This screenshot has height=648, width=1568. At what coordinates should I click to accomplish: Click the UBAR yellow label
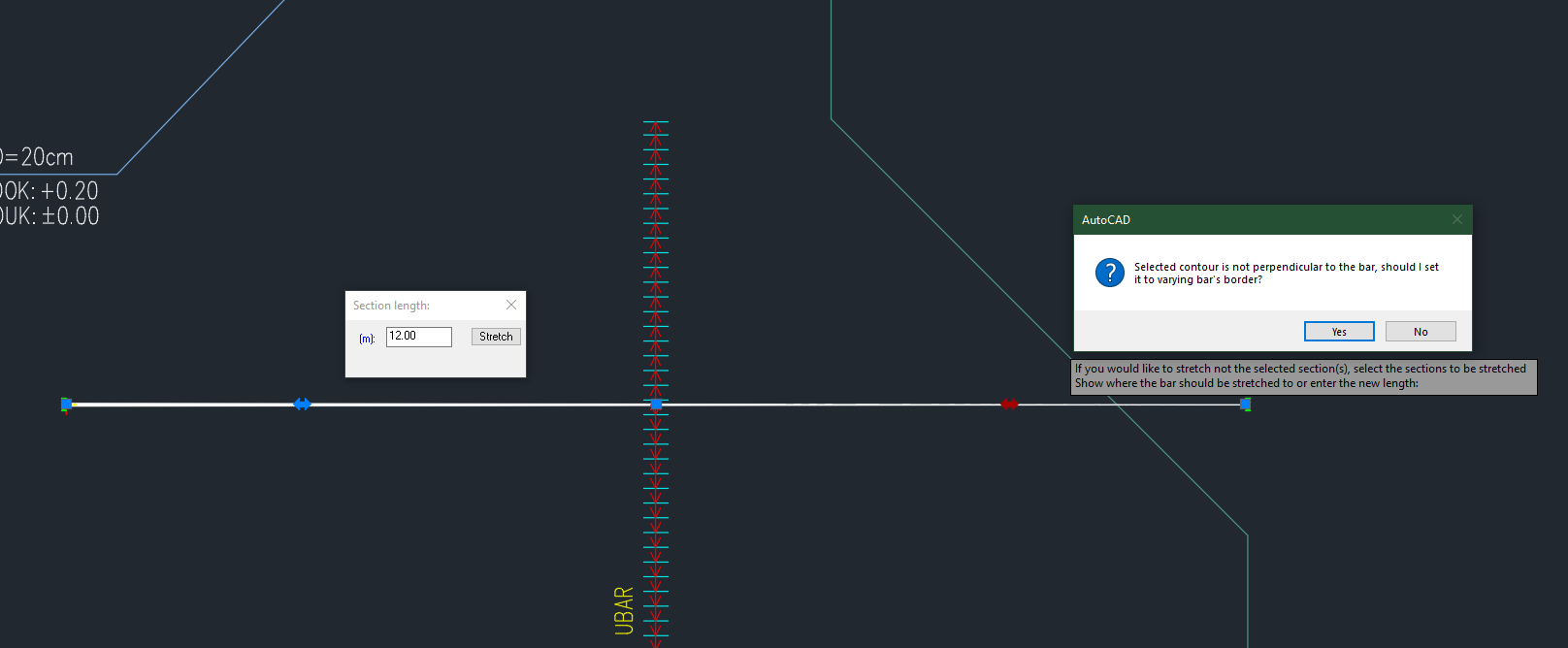point(624,610)
